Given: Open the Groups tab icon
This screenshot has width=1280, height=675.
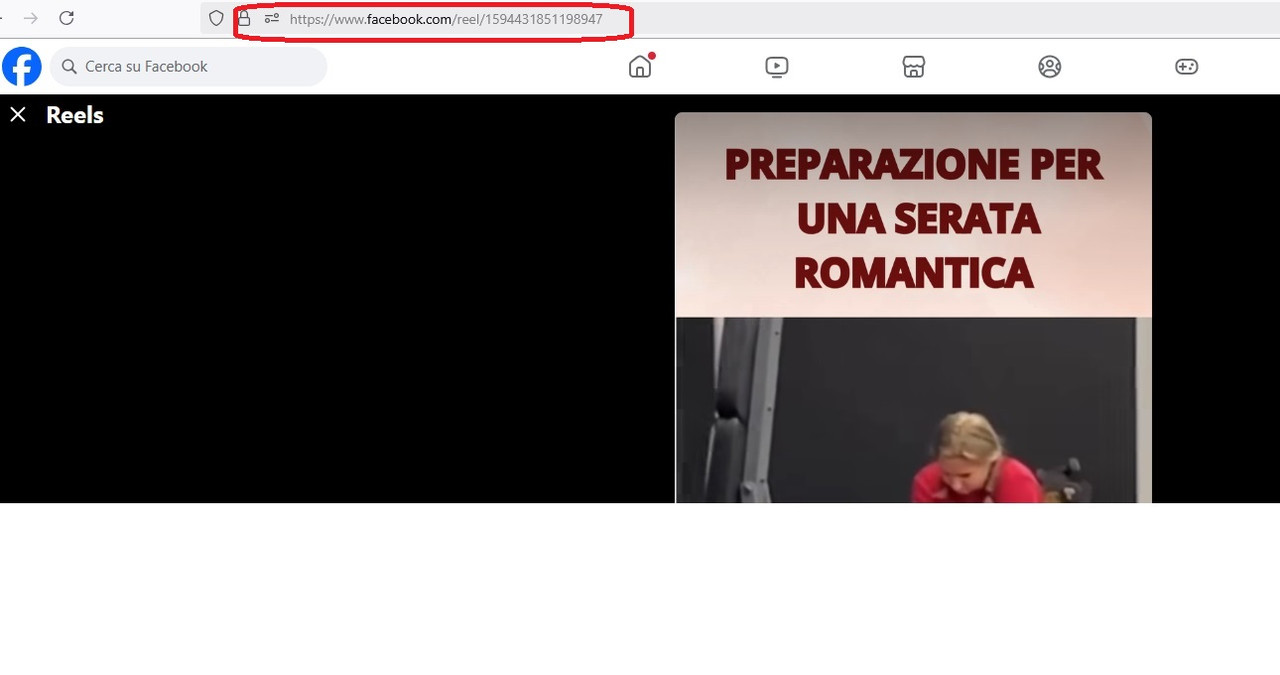Looking at the screenshot, I should pos(1050,66).
